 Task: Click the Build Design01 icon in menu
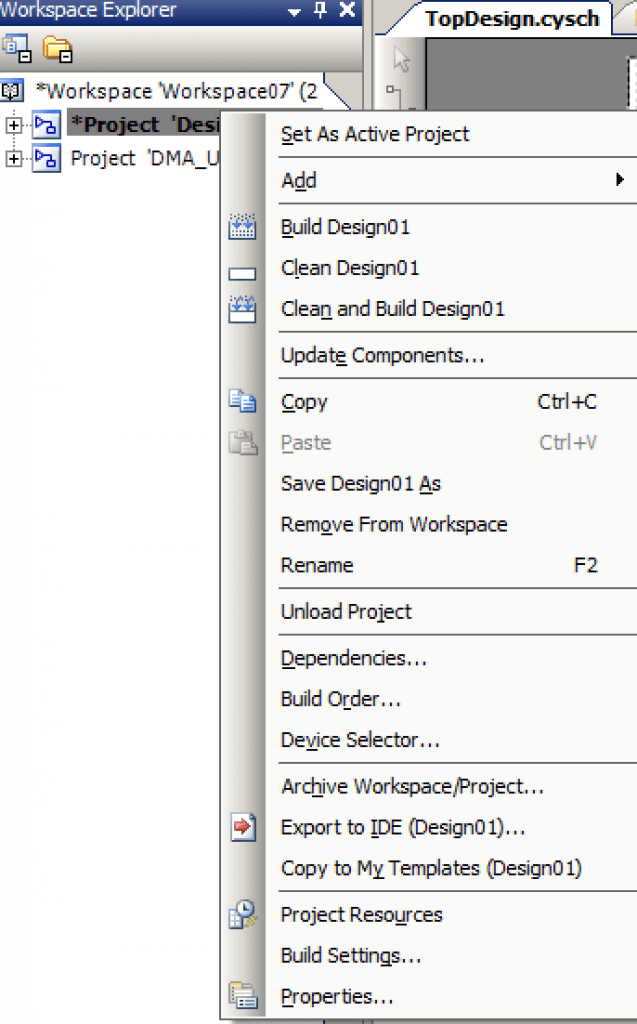tap(242, 227)
